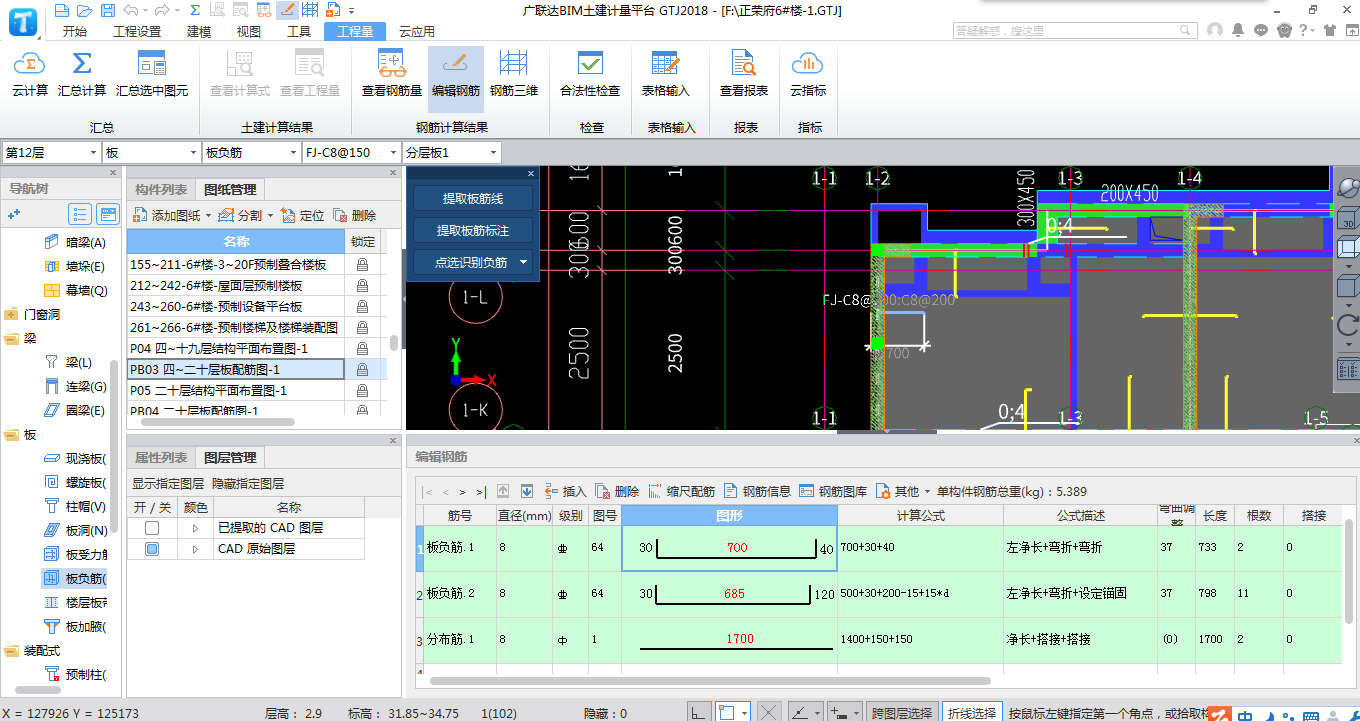
Task: Open 查看钢筋量 rebar quantity viewer
Action: [x=392, y=74]
